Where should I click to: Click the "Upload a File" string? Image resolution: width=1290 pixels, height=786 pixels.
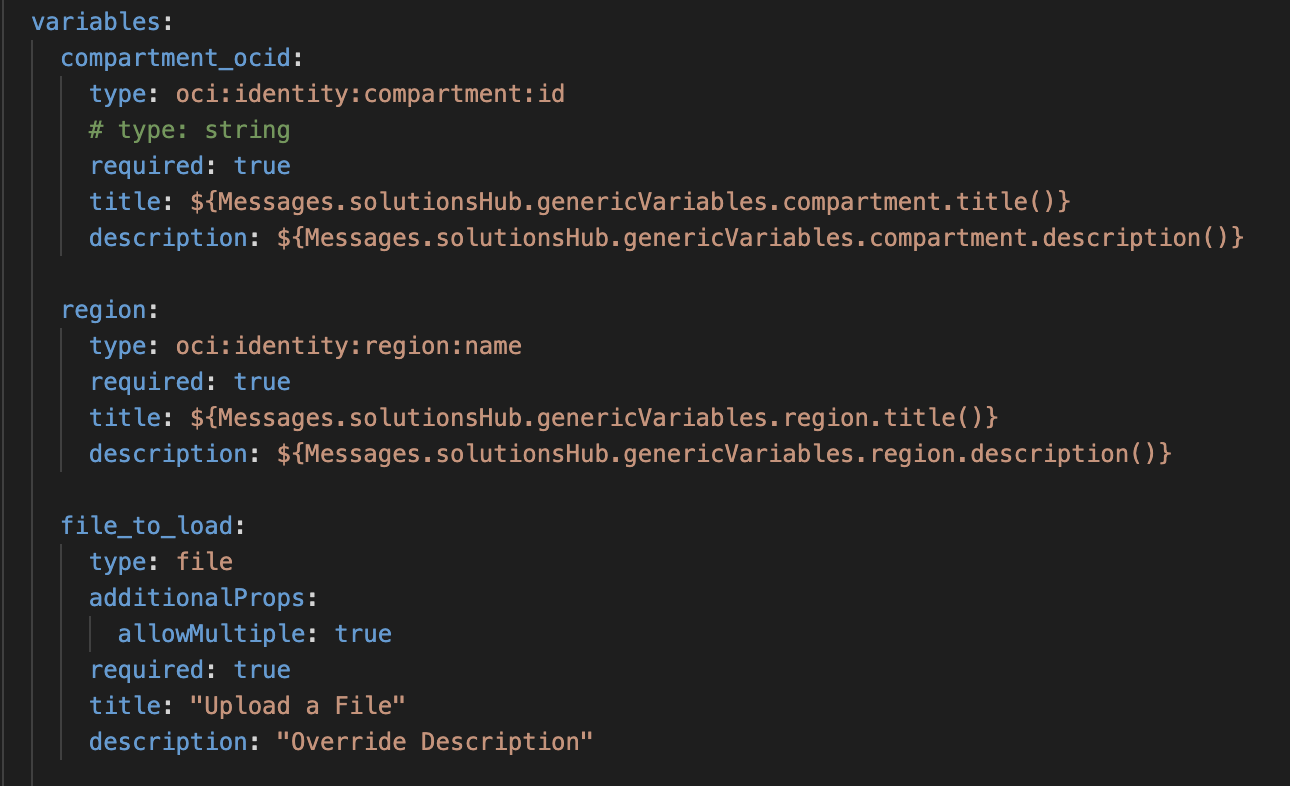(298, 706)
